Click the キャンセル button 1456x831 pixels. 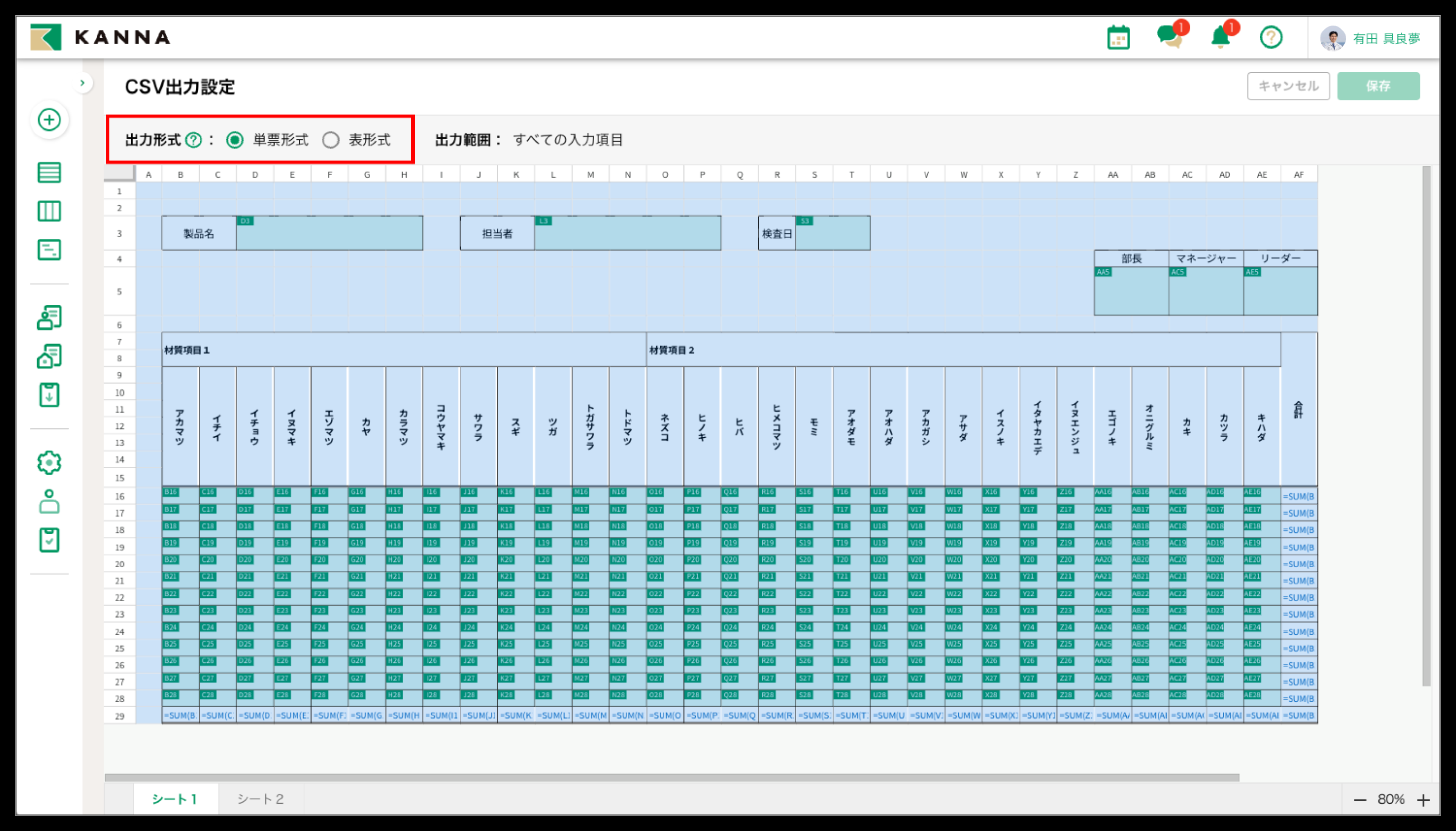(x=1288, y=86)
